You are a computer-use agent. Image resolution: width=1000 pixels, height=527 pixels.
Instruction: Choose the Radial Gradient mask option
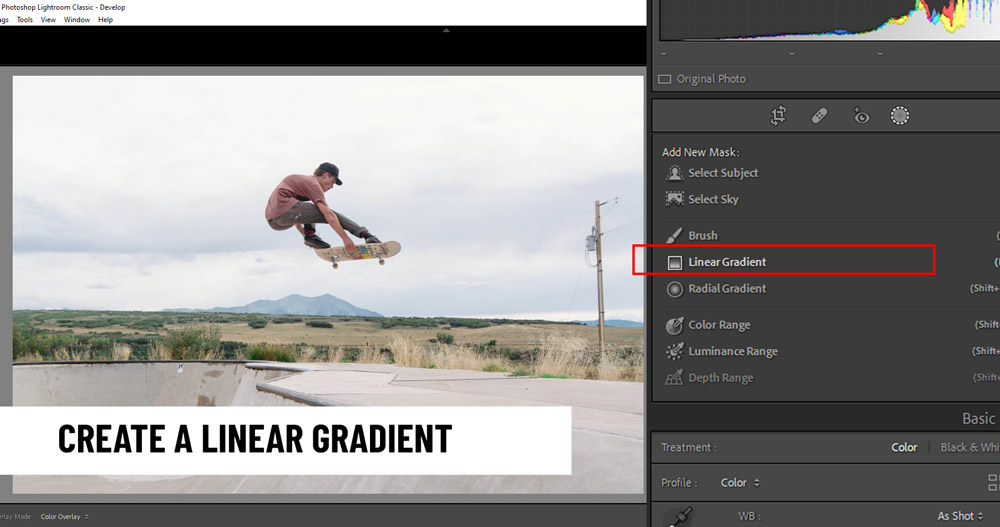[x=727, y=289]
